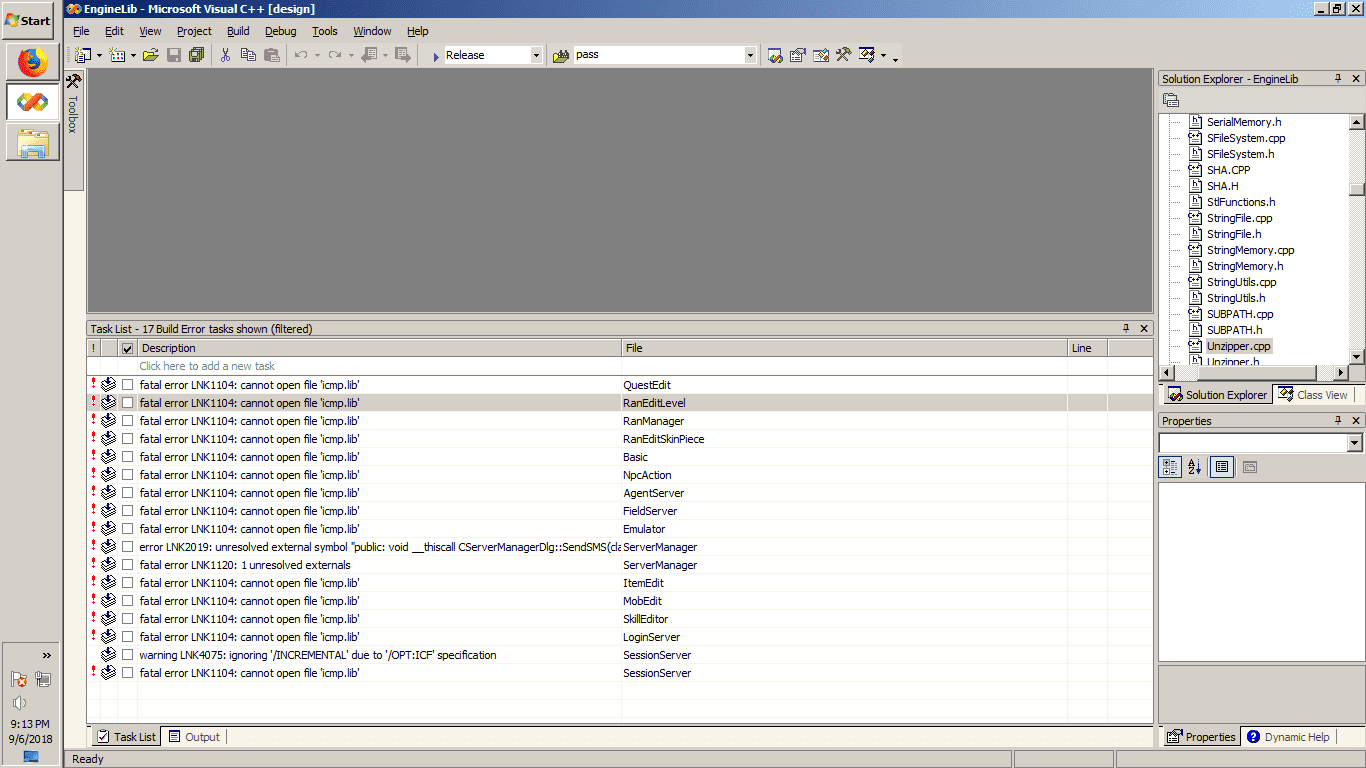Click the Windows Start button
1366x768 pixels.
click(x=28, y=20)
